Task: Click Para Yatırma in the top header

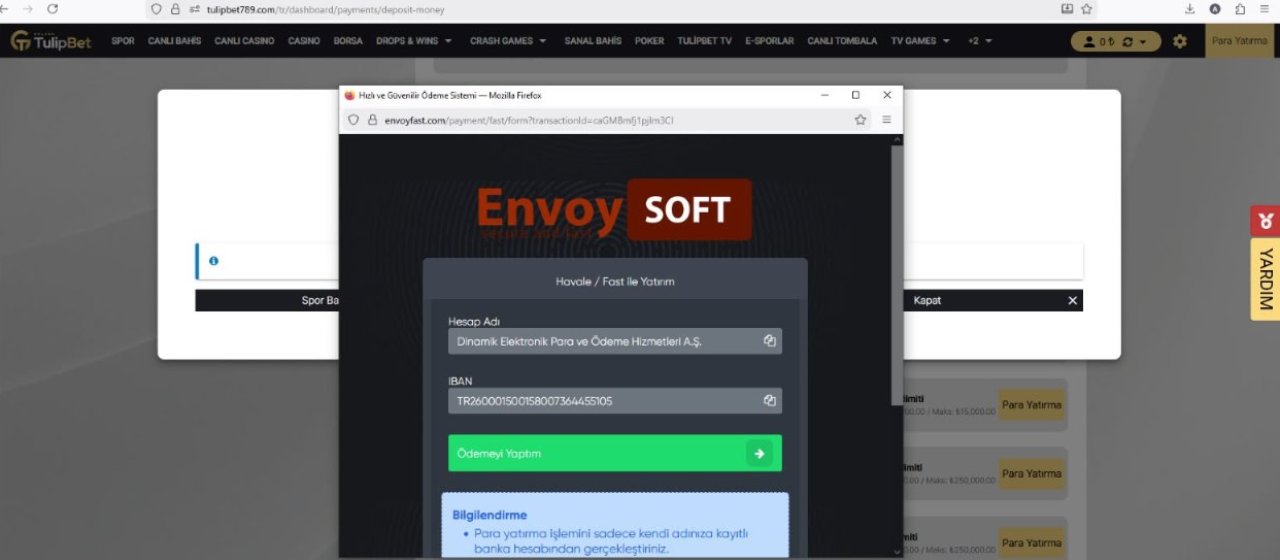Action: click(1239, 41)
